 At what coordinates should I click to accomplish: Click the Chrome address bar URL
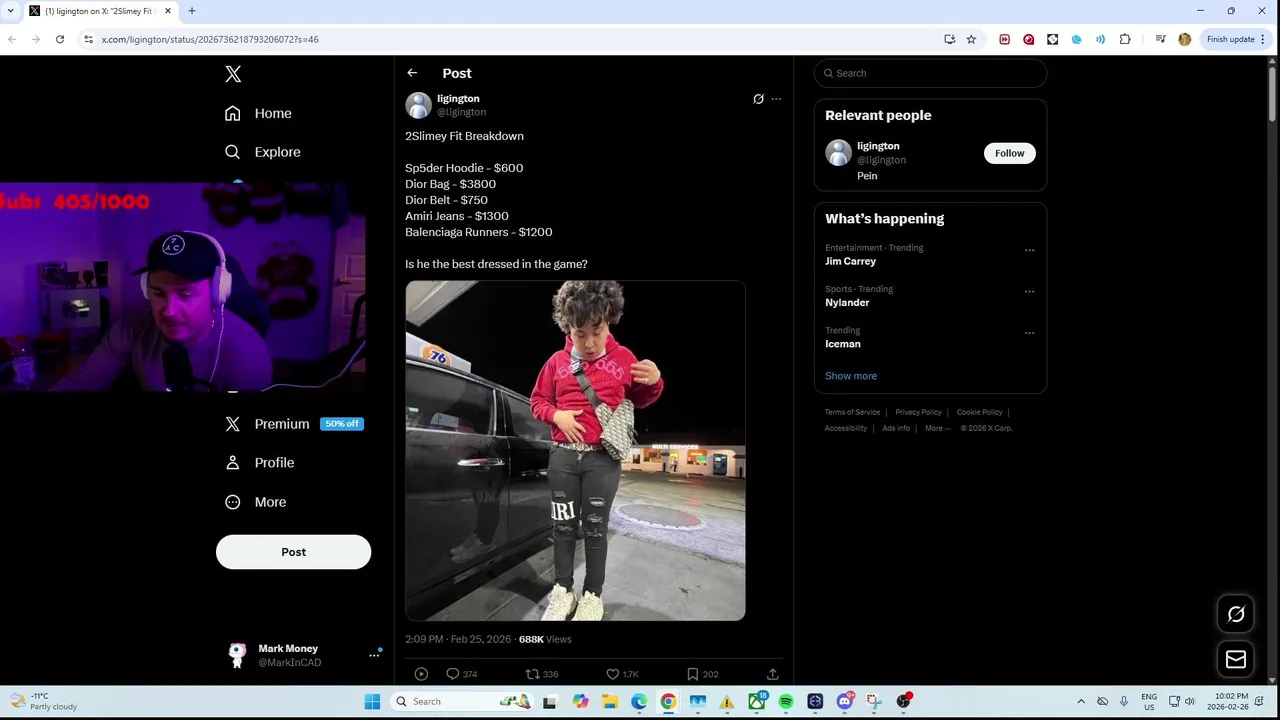tap(210, 39)
